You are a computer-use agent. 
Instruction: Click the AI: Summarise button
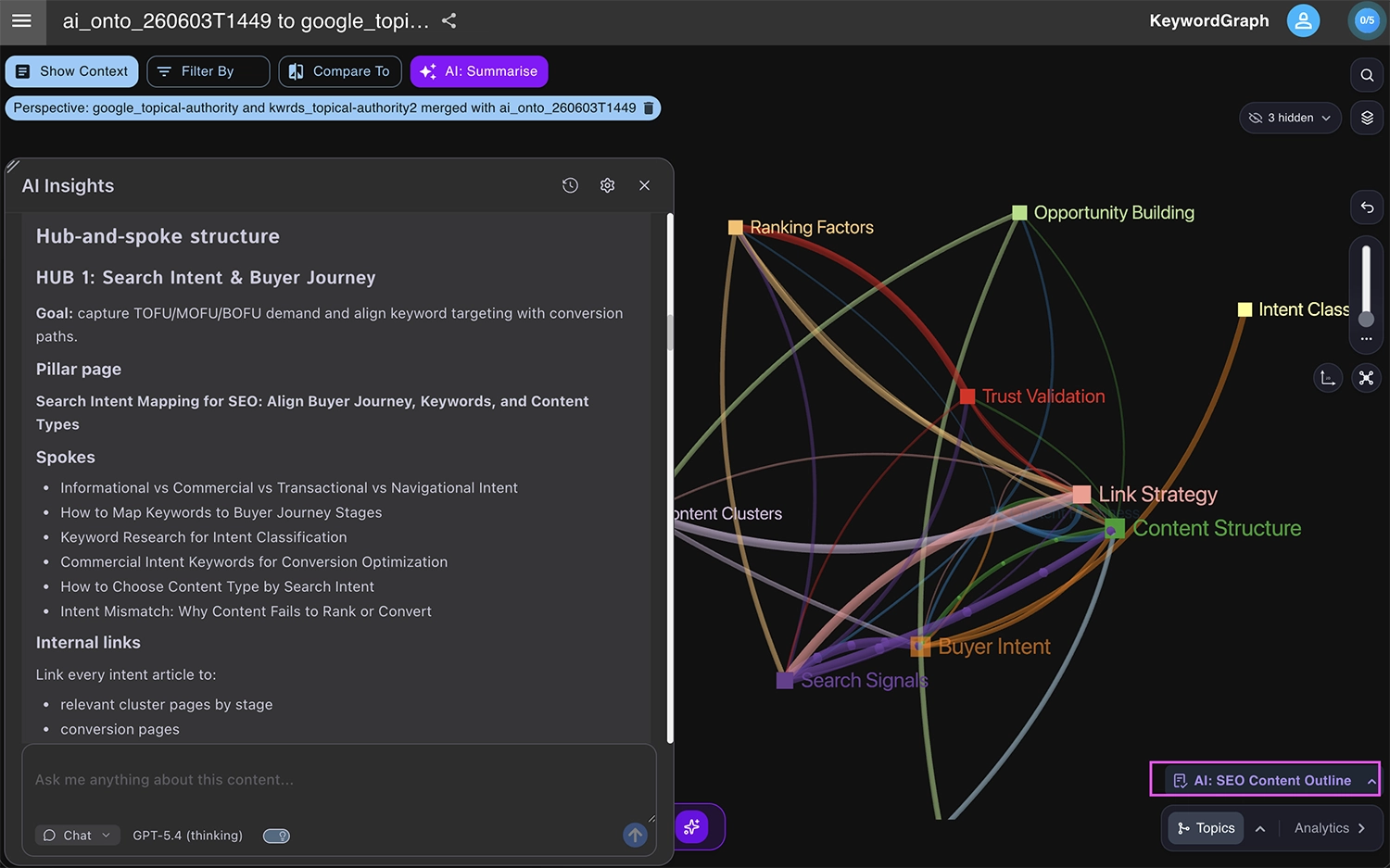click(x=479, y=71)
